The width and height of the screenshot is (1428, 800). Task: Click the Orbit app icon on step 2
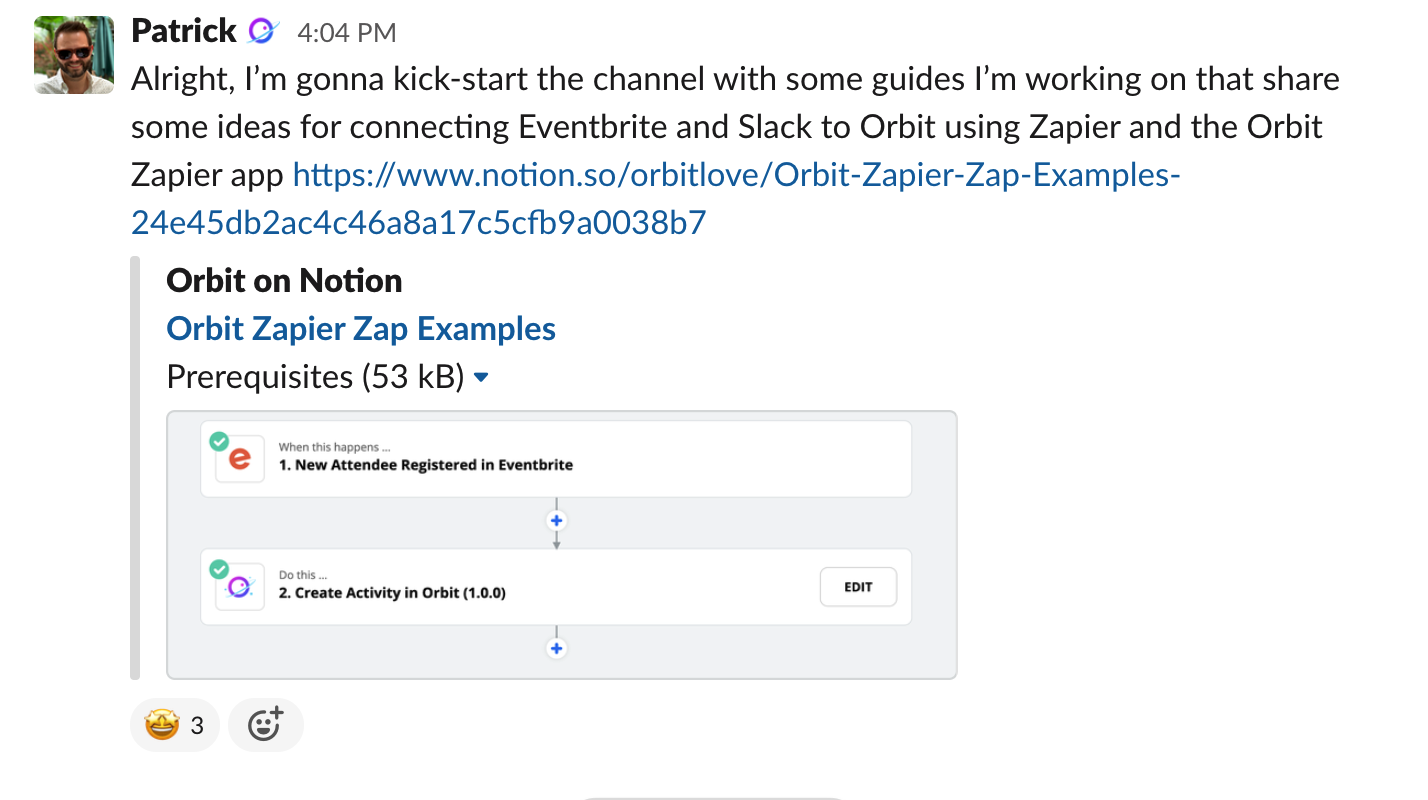[238, 587]
